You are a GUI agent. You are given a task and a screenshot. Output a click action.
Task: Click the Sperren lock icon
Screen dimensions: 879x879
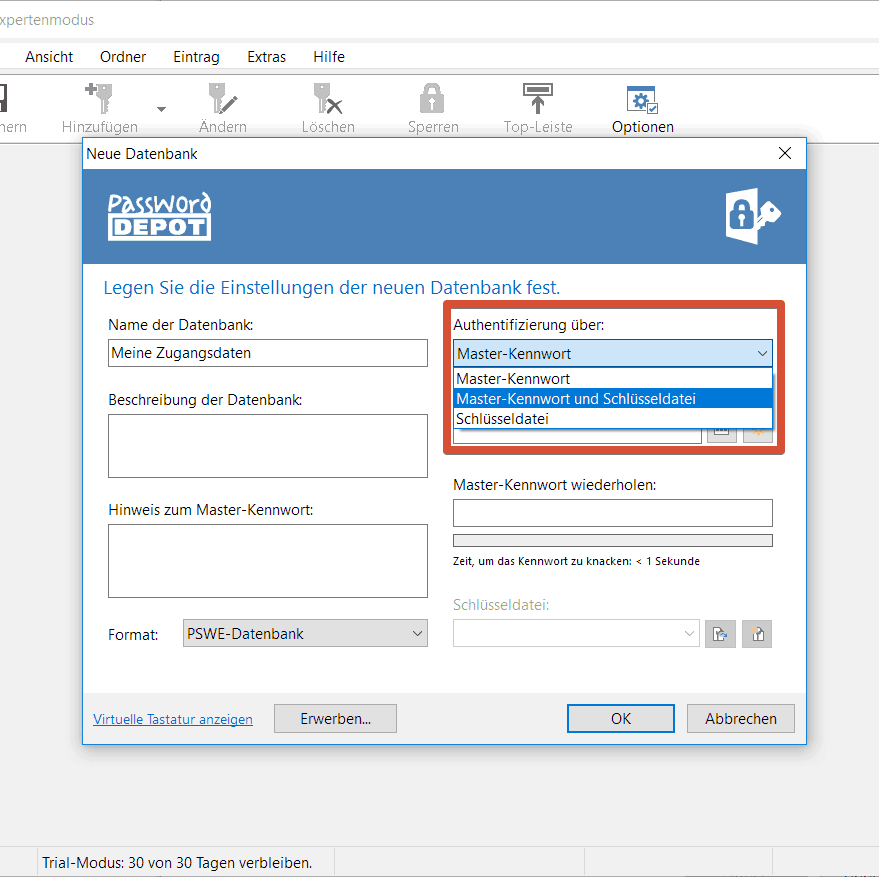coord(432,99)
